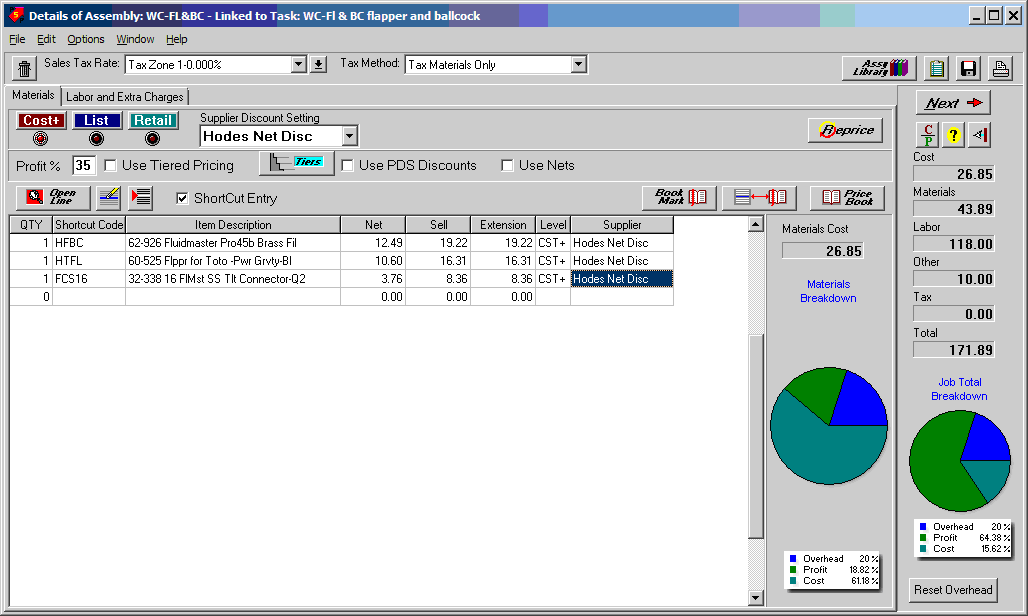Uncheck the ShortCut Entry checkbox

point(182,198)
